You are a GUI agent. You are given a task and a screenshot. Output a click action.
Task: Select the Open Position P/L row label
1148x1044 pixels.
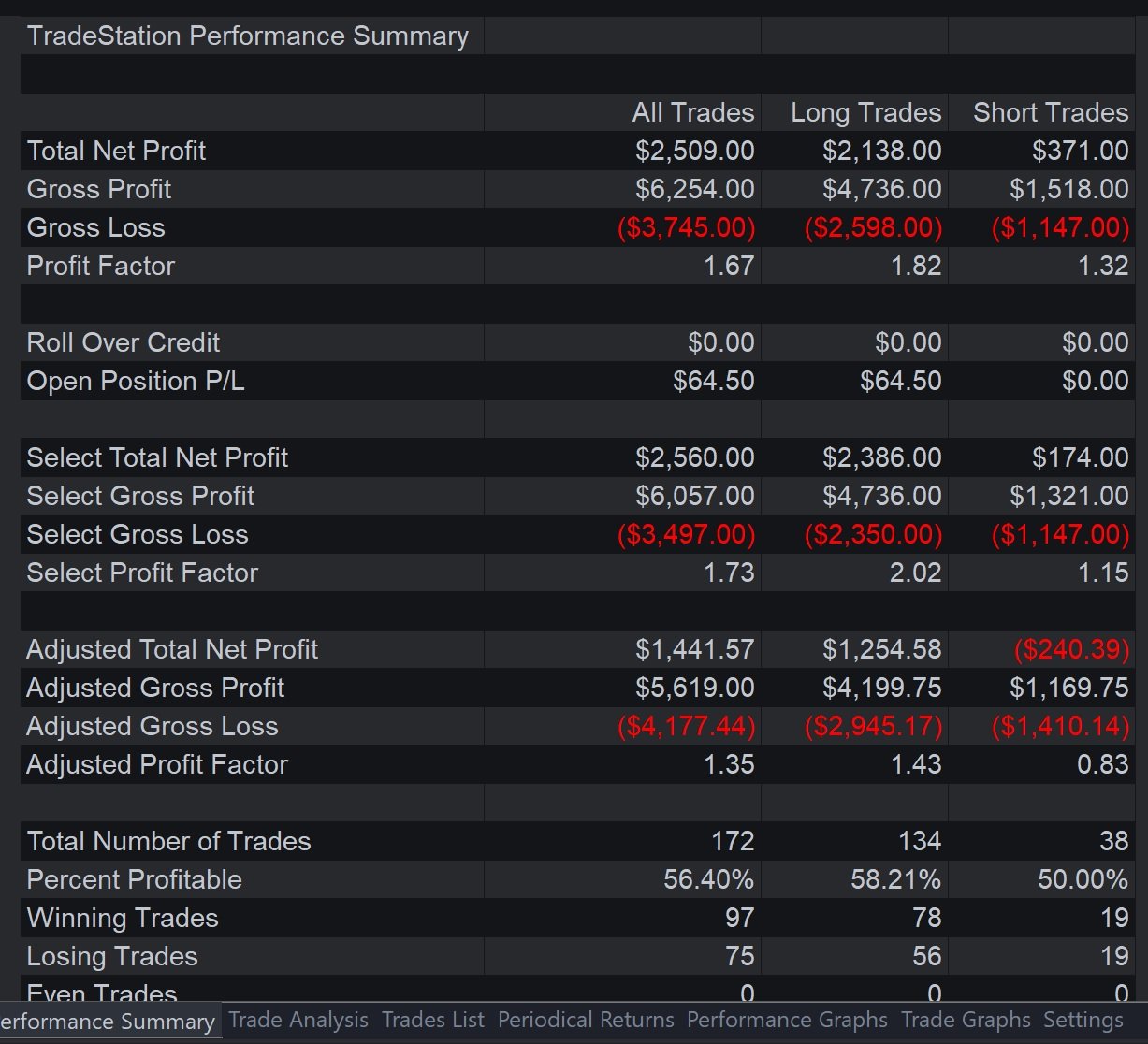136,381
